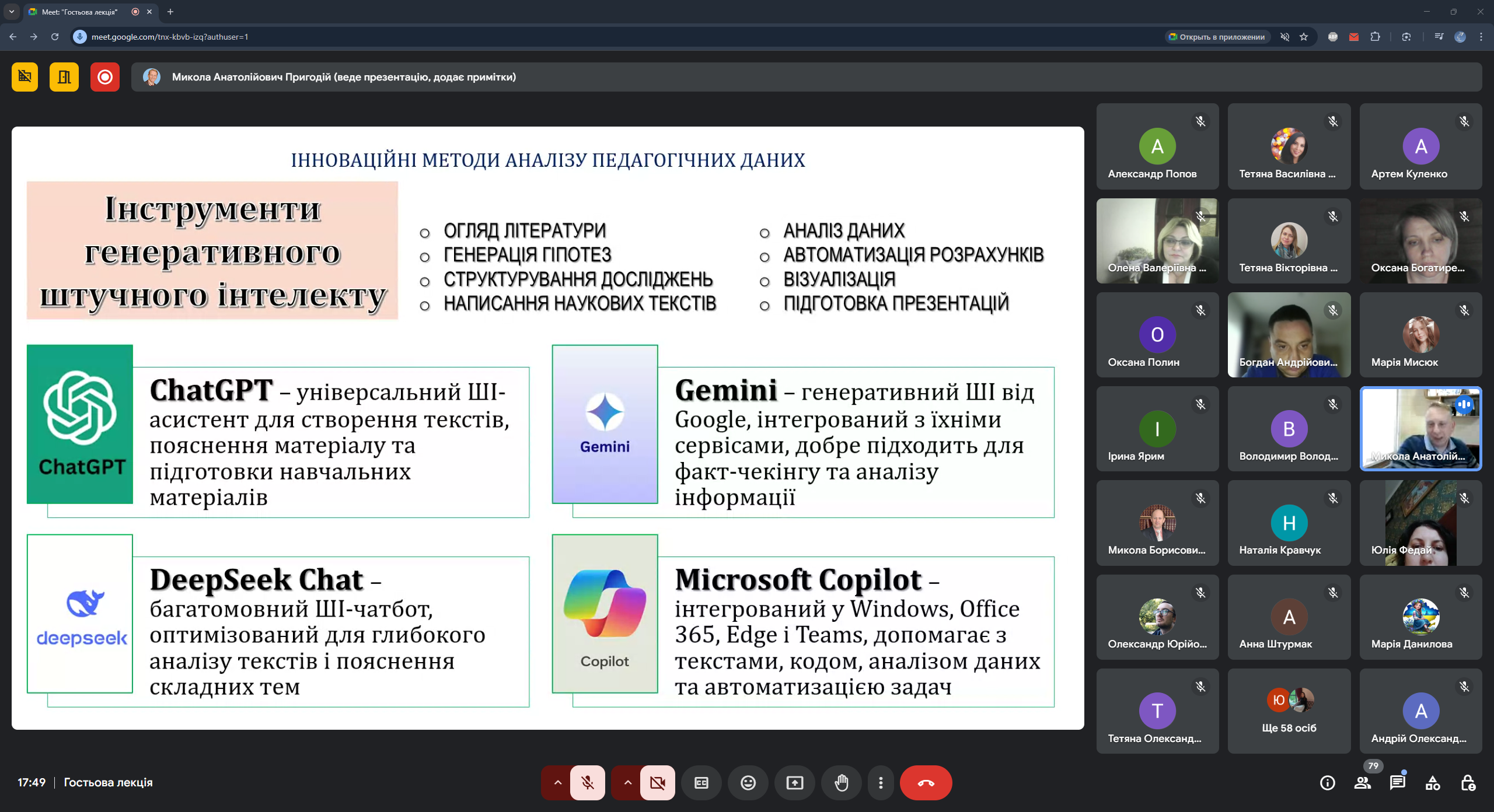Image resolution: width=1494 pixels, height=812 pixels.
Task: Click the Оксана Полин participant tile
Action: coord(1157,335)
